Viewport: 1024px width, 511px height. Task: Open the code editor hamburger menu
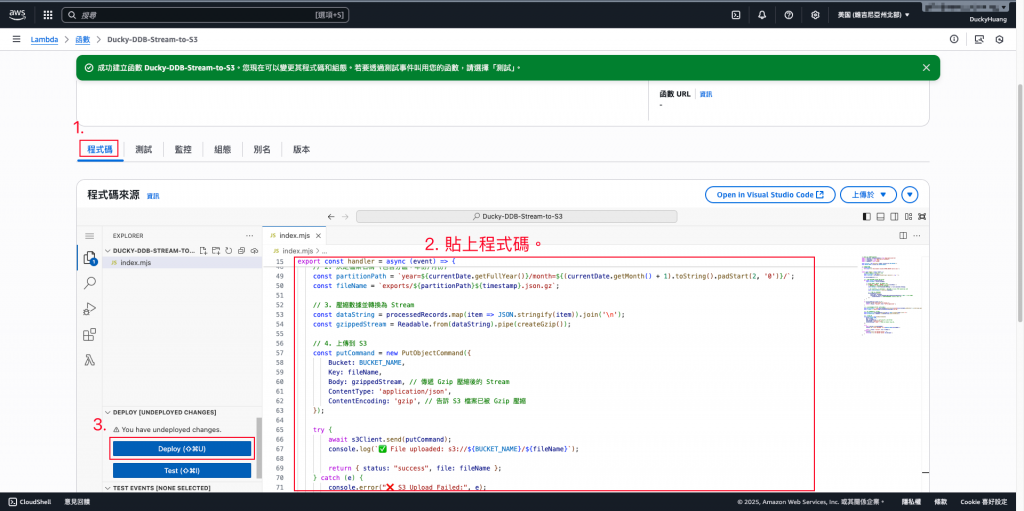(89, 235)
